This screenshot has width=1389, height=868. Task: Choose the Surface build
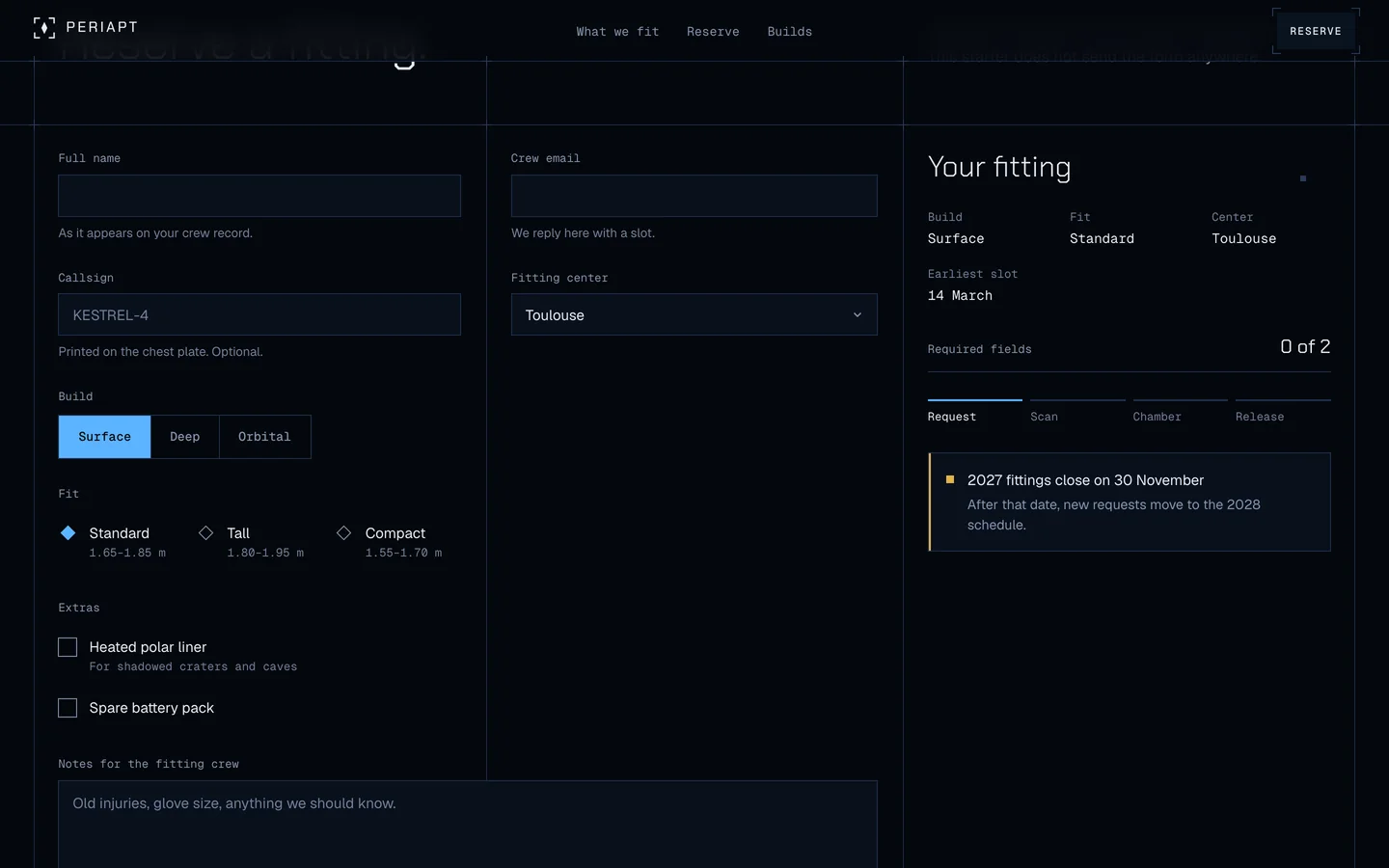click(x=104, y=437)
